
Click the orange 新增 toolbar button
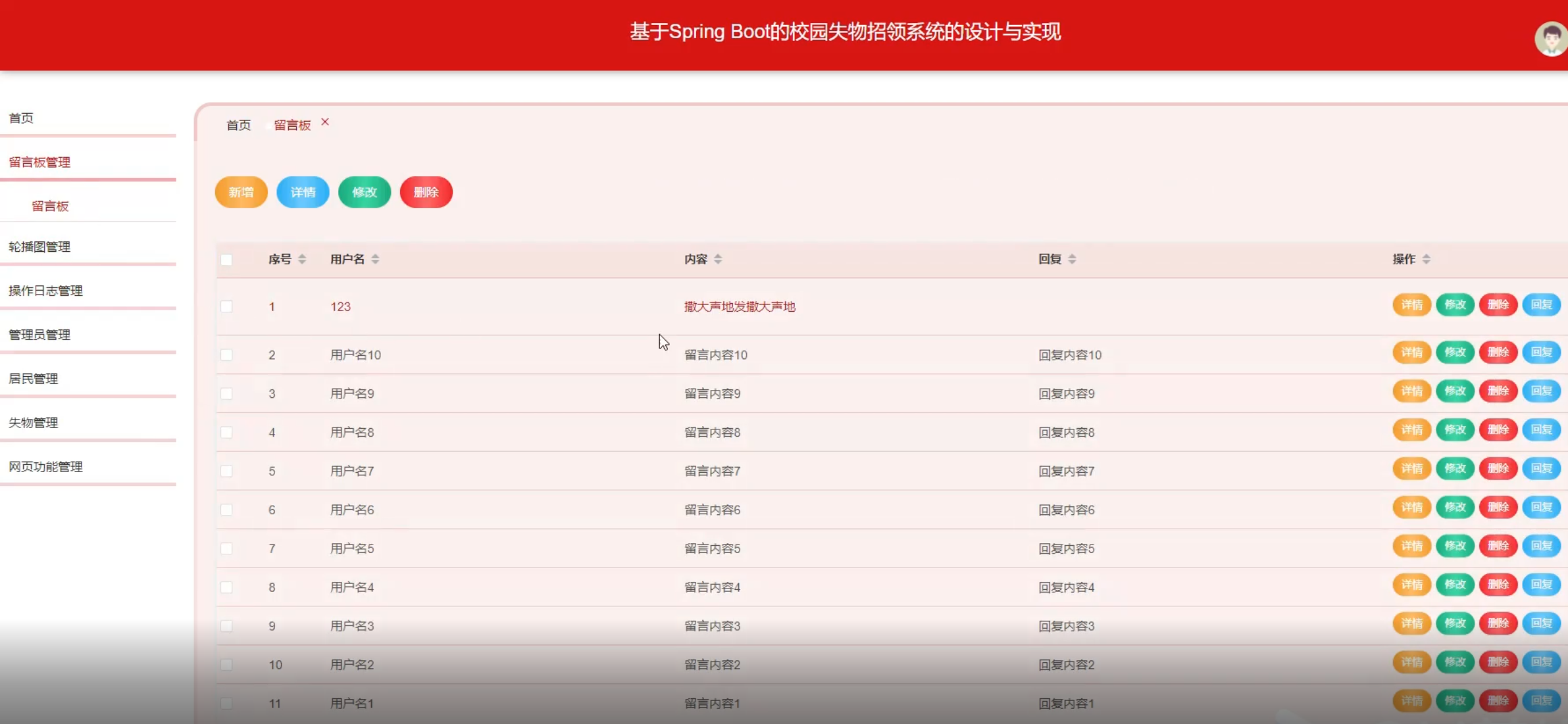click(241, 192)
